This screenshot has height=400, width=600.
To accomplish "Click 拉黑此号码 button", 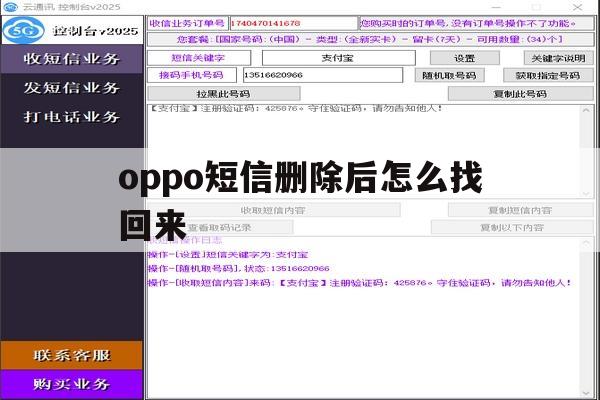I will tap(224, 94).
